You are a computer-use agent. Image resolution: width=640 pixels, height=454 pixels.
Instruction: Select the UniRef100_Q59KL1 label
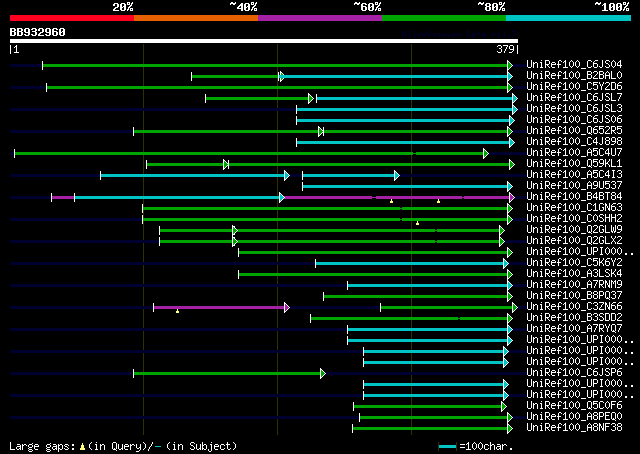[574, 164]
